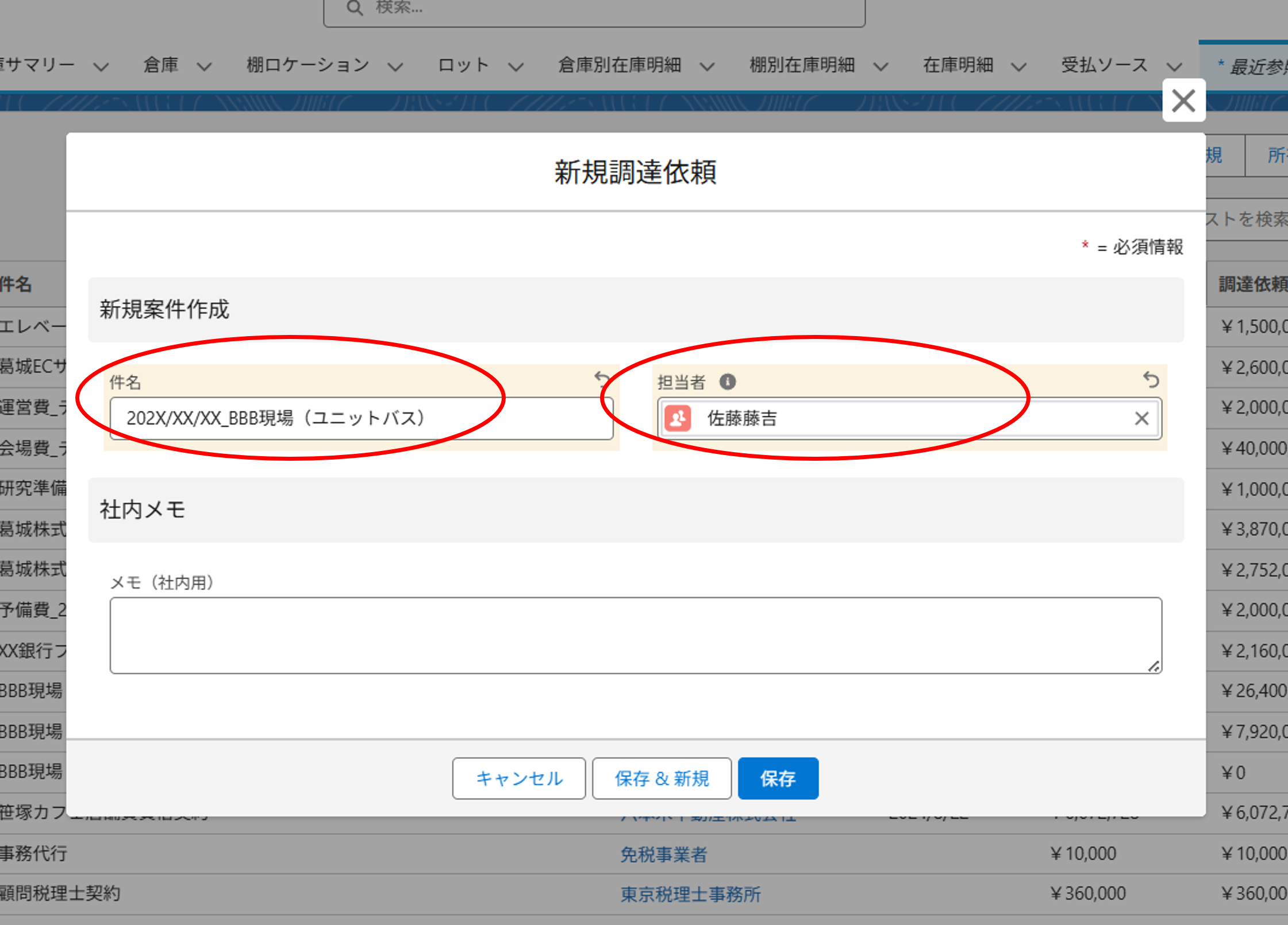
Task: Clear the selected 佐藤藤吉 owner
Action: pyautogui.click(x=1141, y=418)
